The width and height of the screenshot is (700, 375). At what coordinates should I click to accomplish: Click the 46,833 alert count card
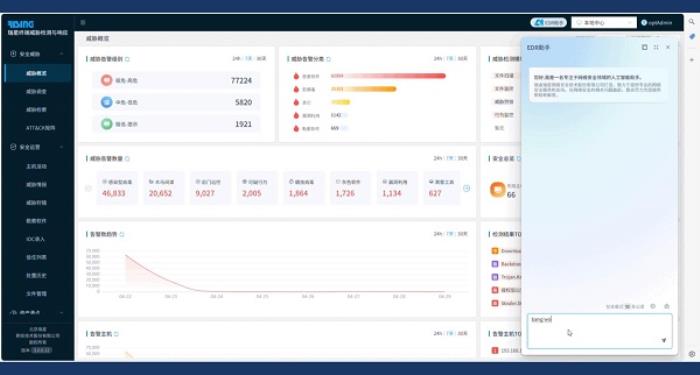(x=117, y=188)
